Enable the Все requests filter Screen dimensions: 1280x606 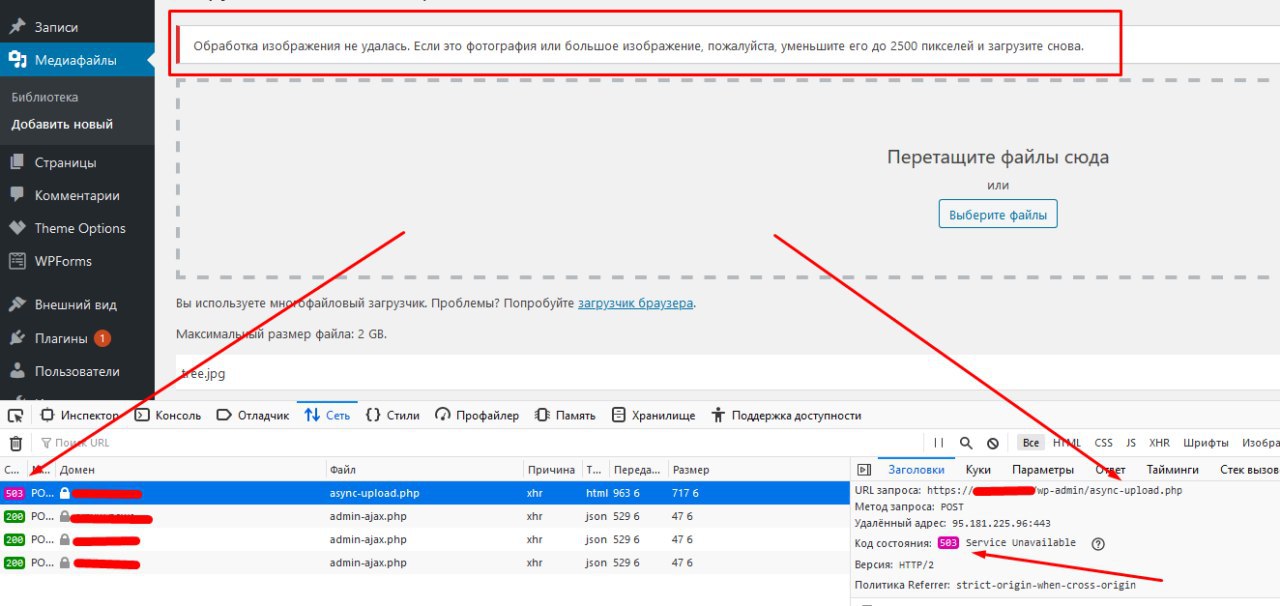[1029, 443]
